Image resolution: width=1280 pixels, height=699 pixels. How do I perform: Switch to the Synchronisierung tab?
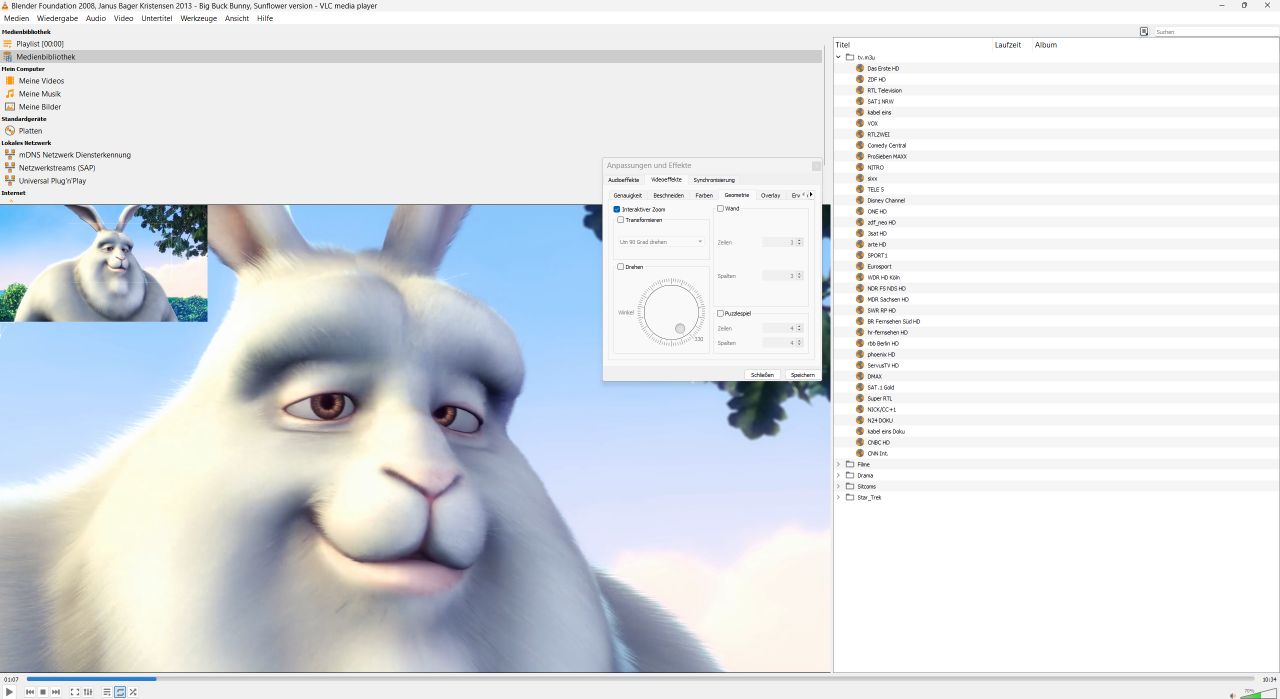tap(714, 180)
